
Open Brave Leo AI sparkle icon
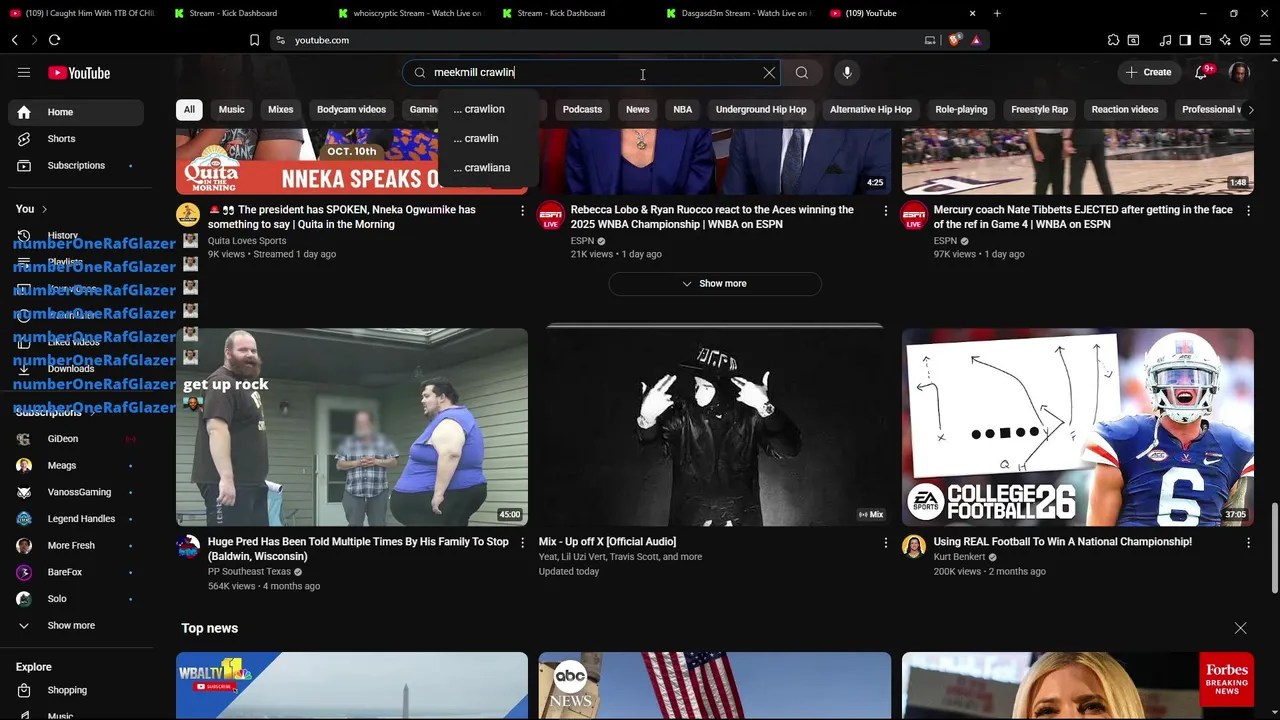[1225, 40]
